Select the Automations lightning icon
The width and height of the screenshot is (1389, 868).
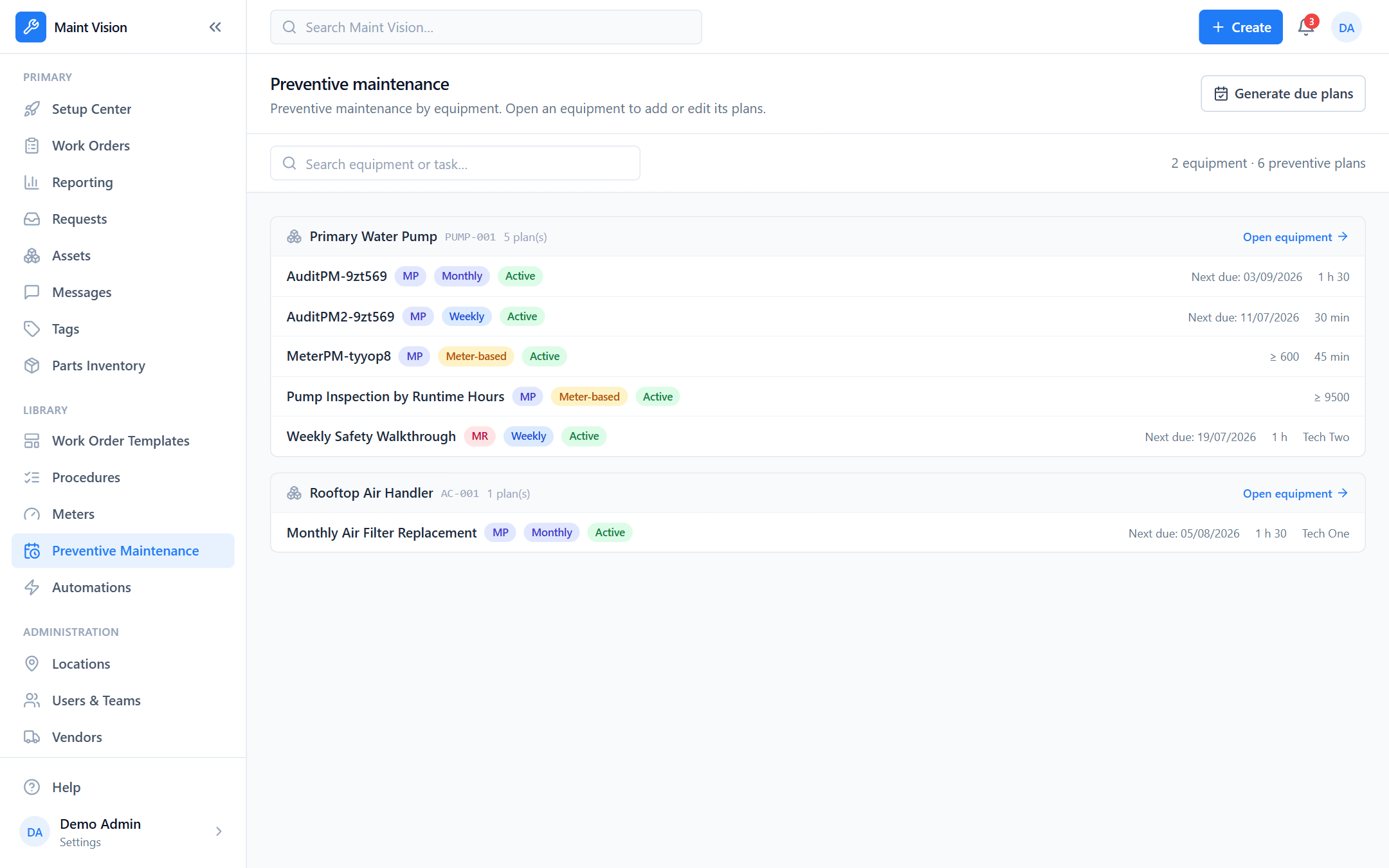coord(32,588)
